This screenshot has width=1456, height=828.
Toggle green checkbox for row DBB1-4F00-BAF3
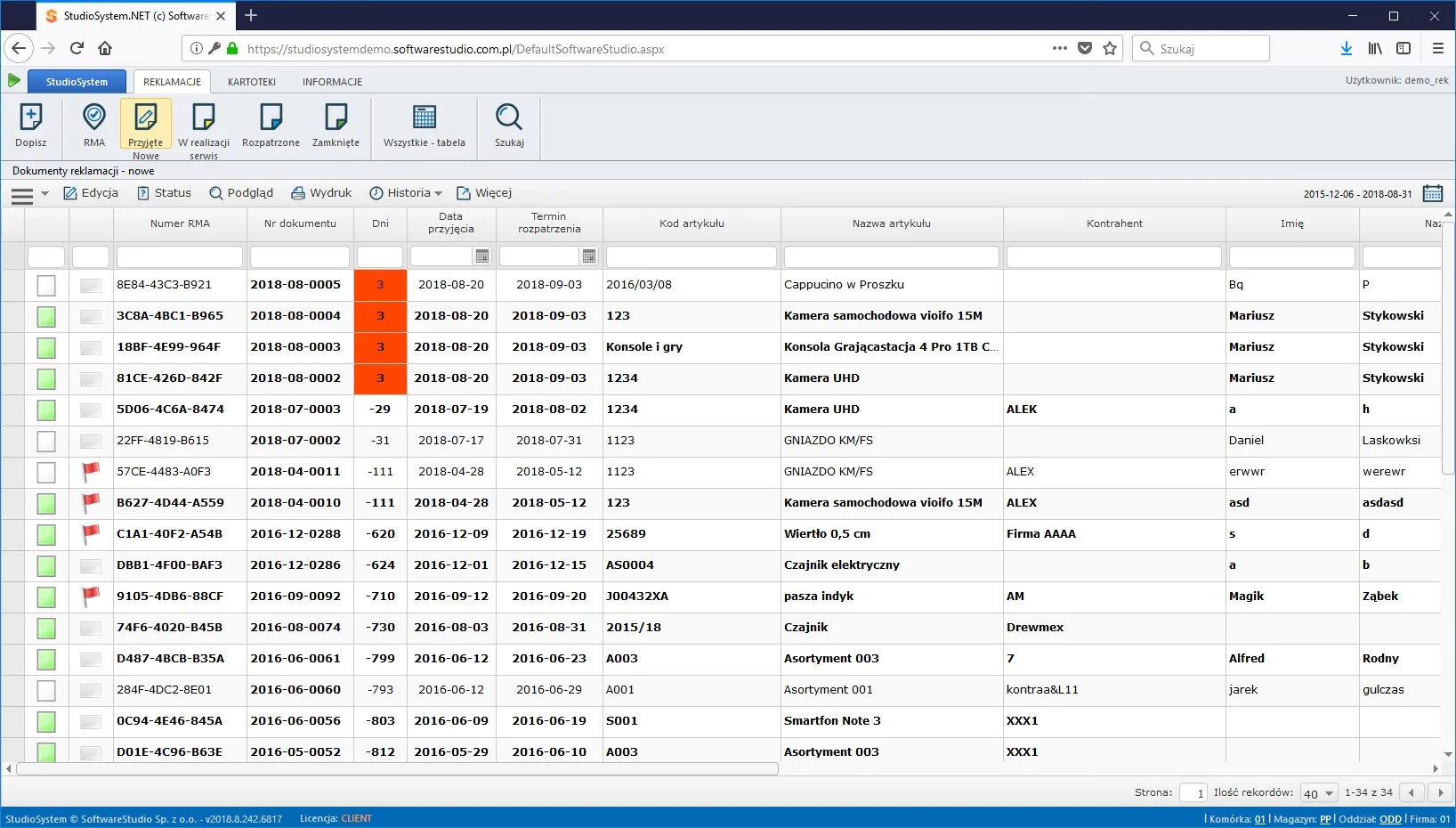46,565
